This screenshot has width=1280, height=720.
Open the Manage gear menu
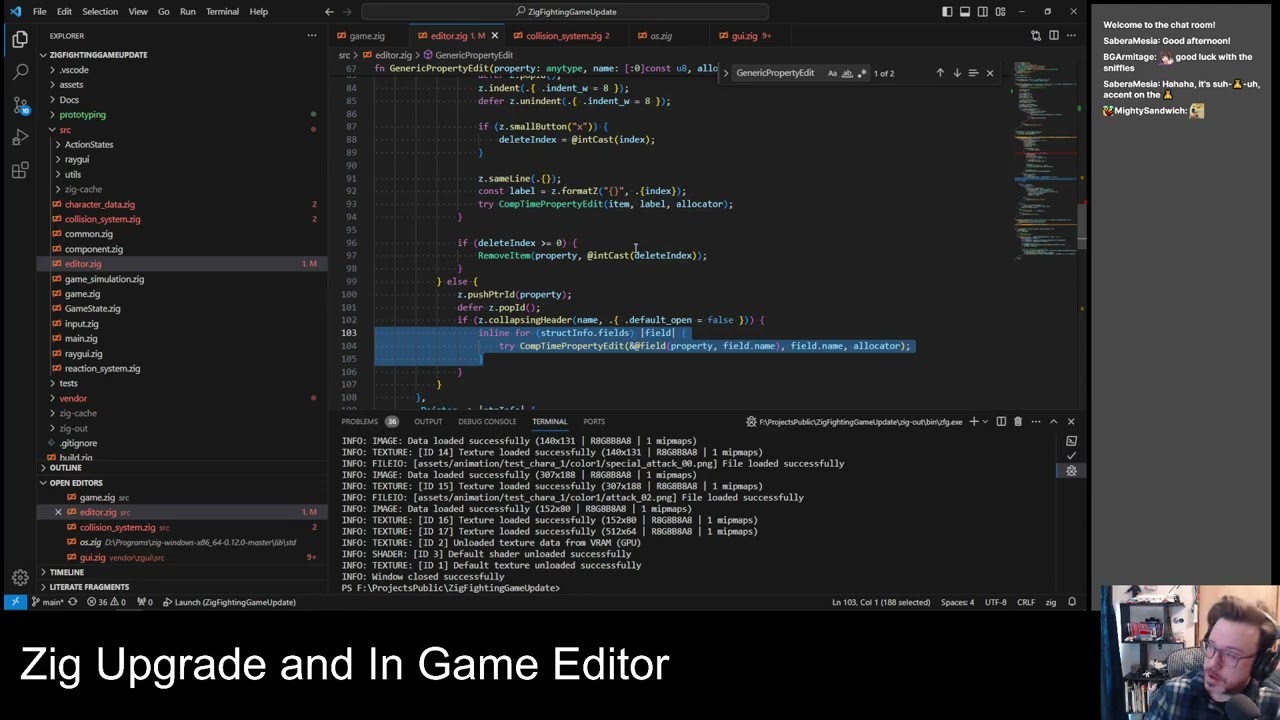20,577
